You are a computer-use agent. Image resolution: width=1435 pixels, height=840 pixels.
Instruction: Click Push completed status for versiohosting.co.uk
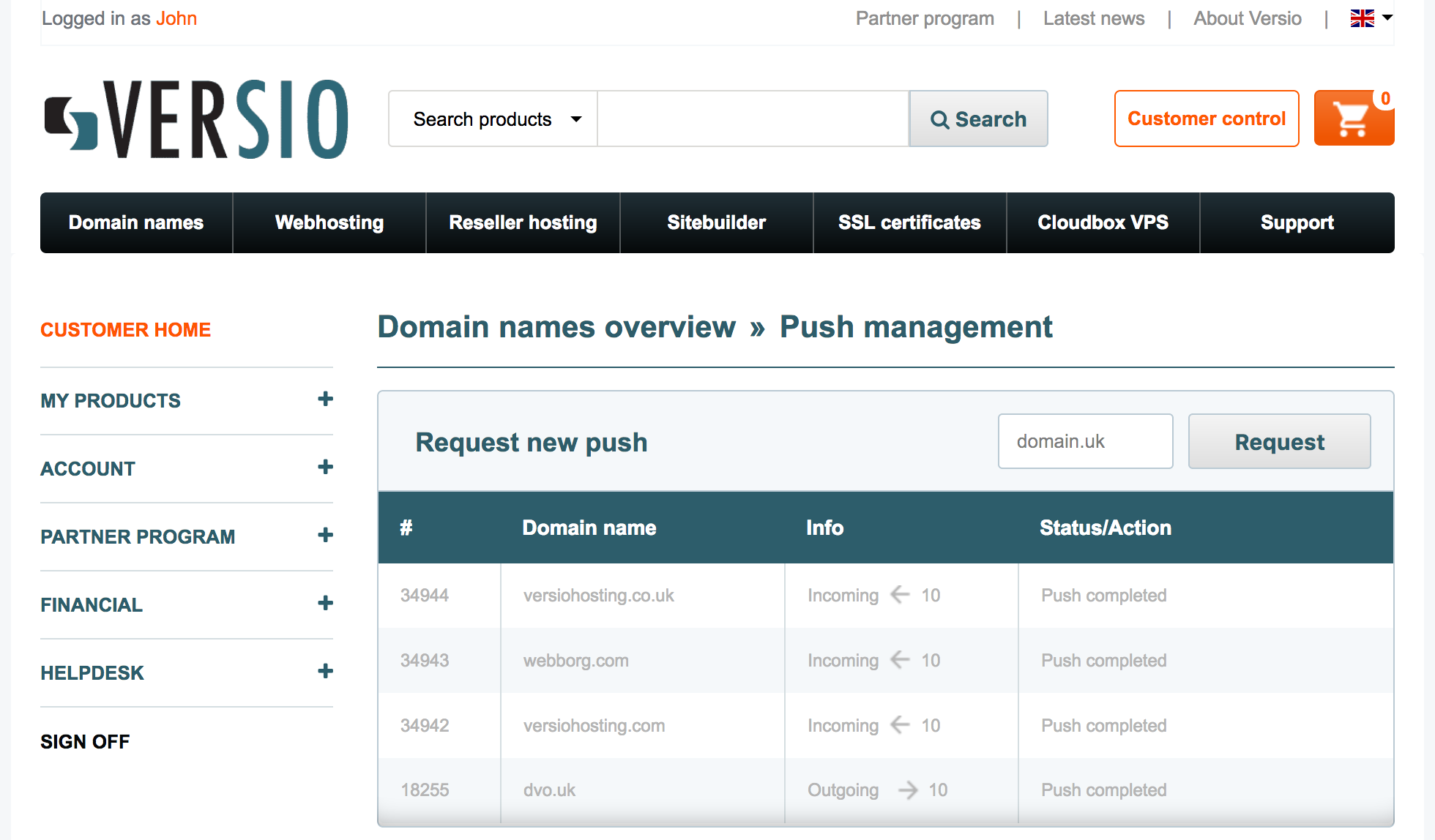coord(1103,596)
